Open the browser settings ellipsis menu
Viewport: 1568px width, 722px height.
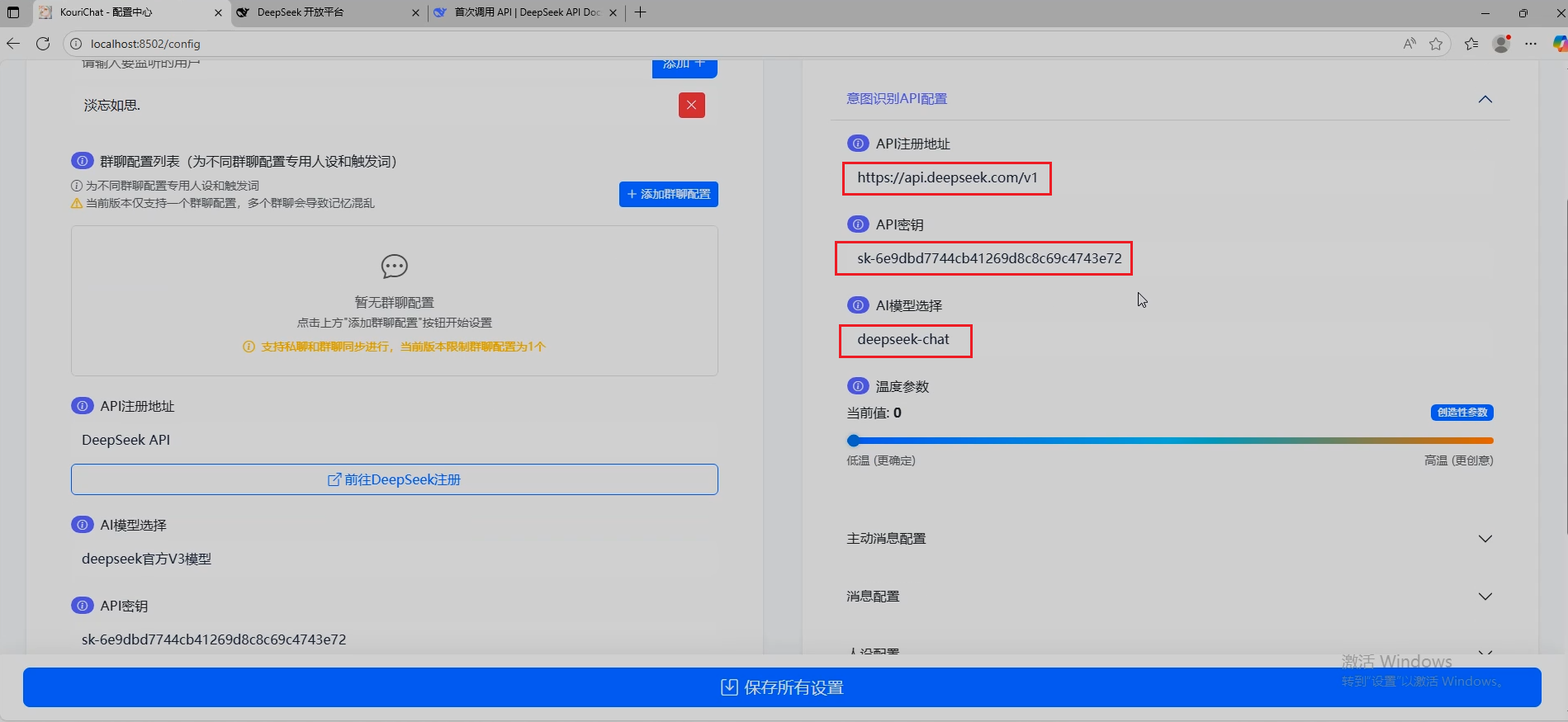pyautogui.click(x=1531, y=44)
